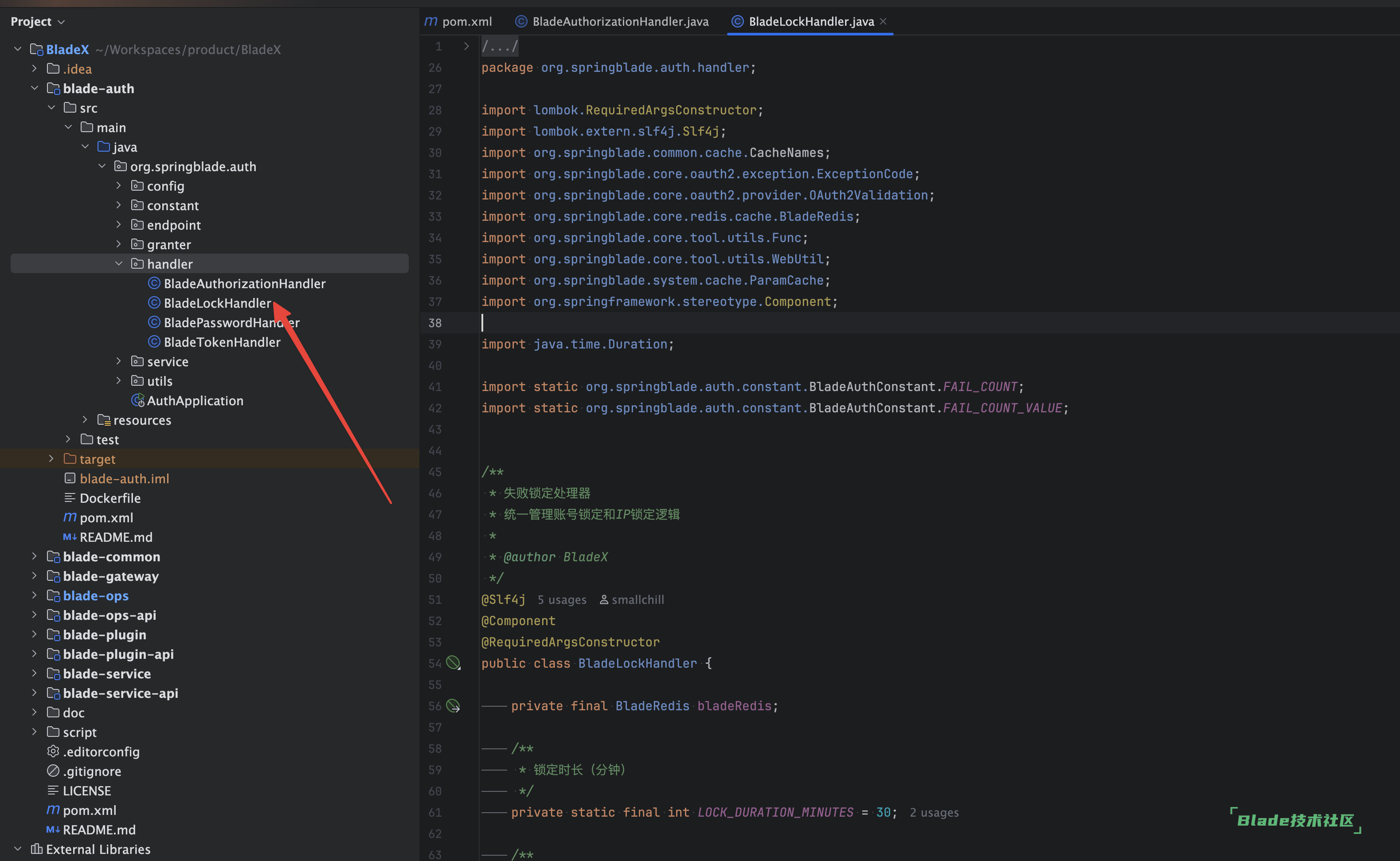Expand the External Libraries node
Viewport: 1400px width, 861px height.
pos(18,849)
